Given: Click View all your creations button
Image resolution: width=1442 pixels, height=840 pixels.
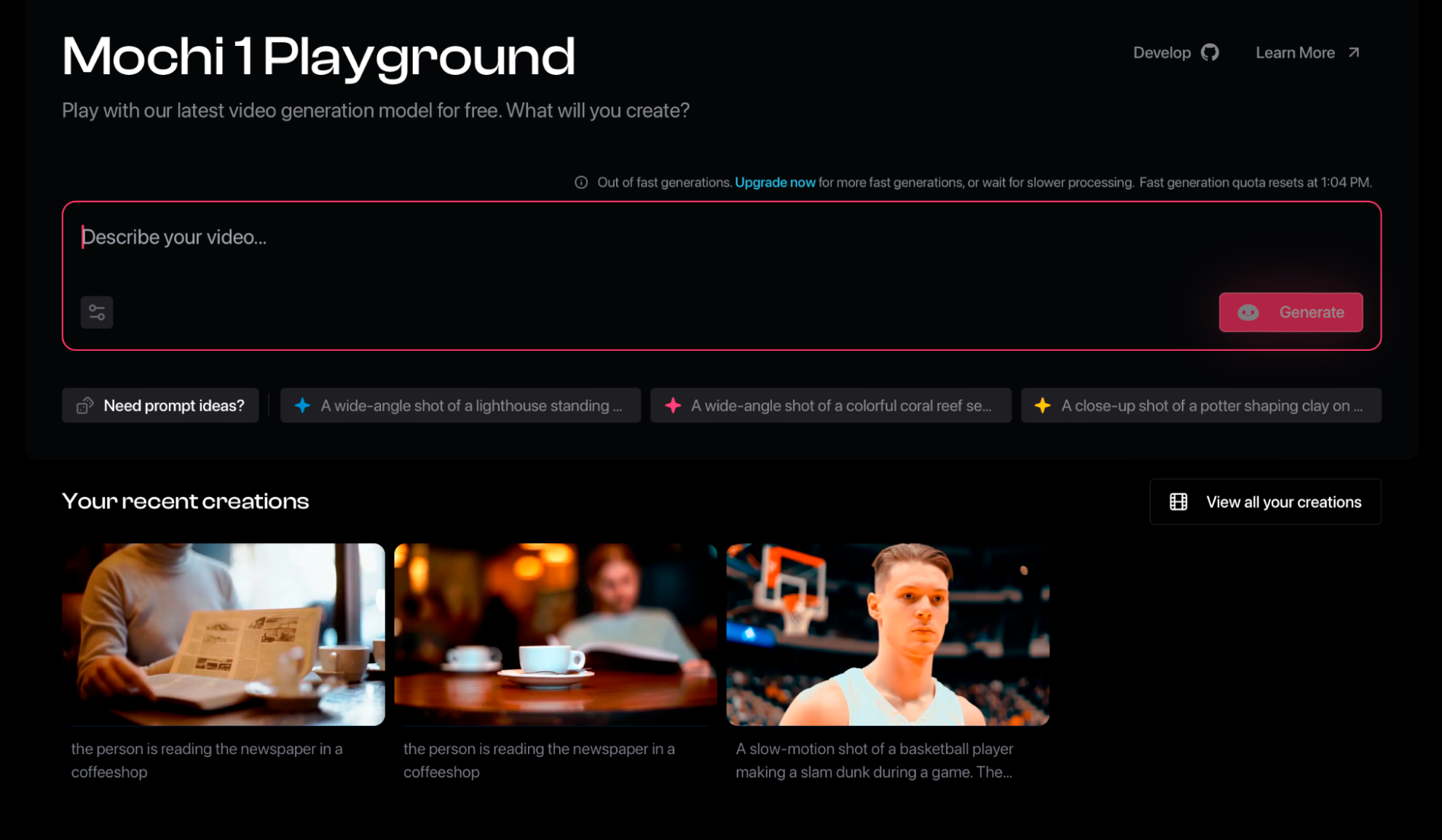Looking at the screenshot, I should click(x=1265, y=502).
